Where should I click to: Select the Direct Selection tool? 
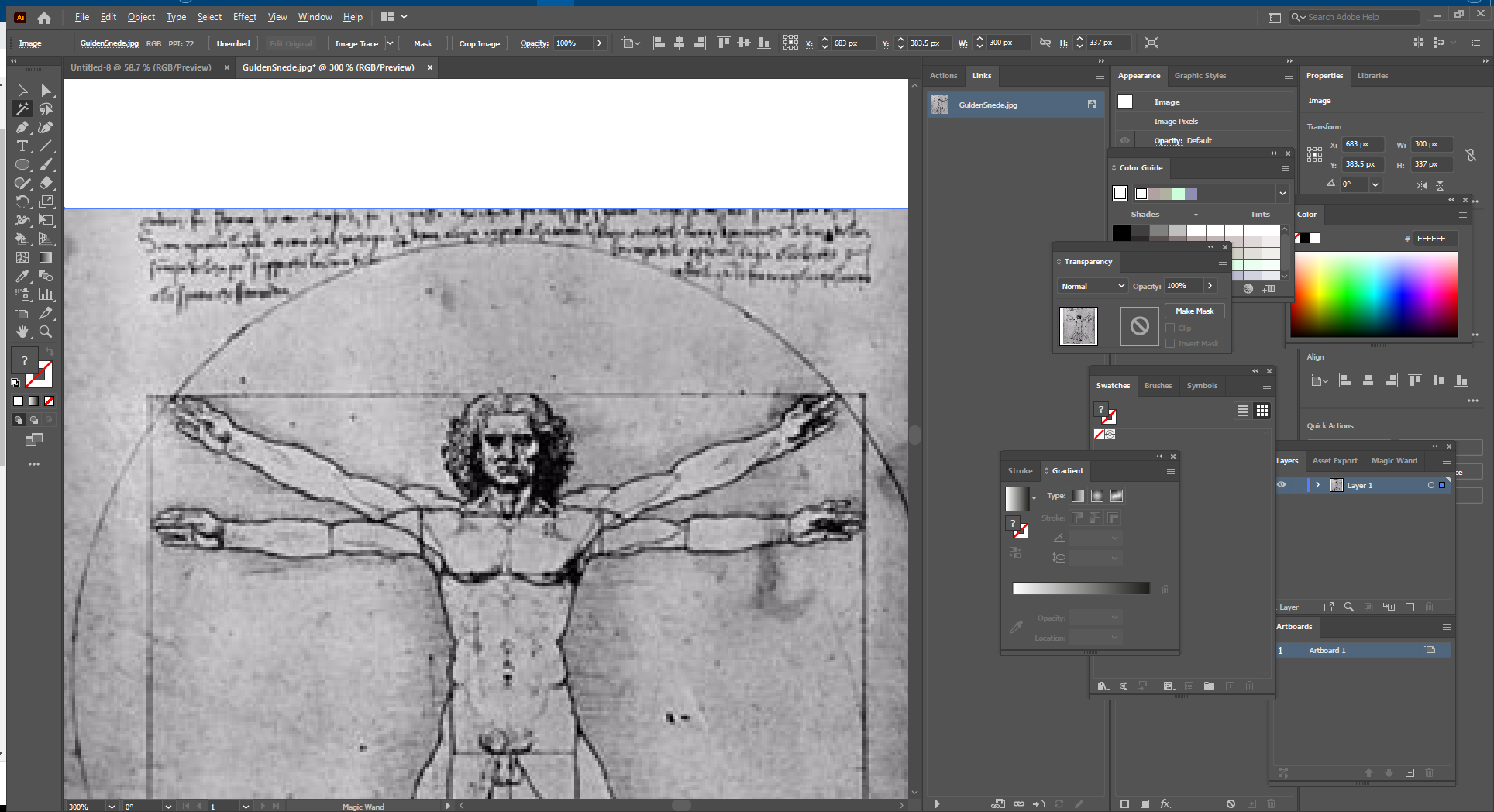coord(46,91)
